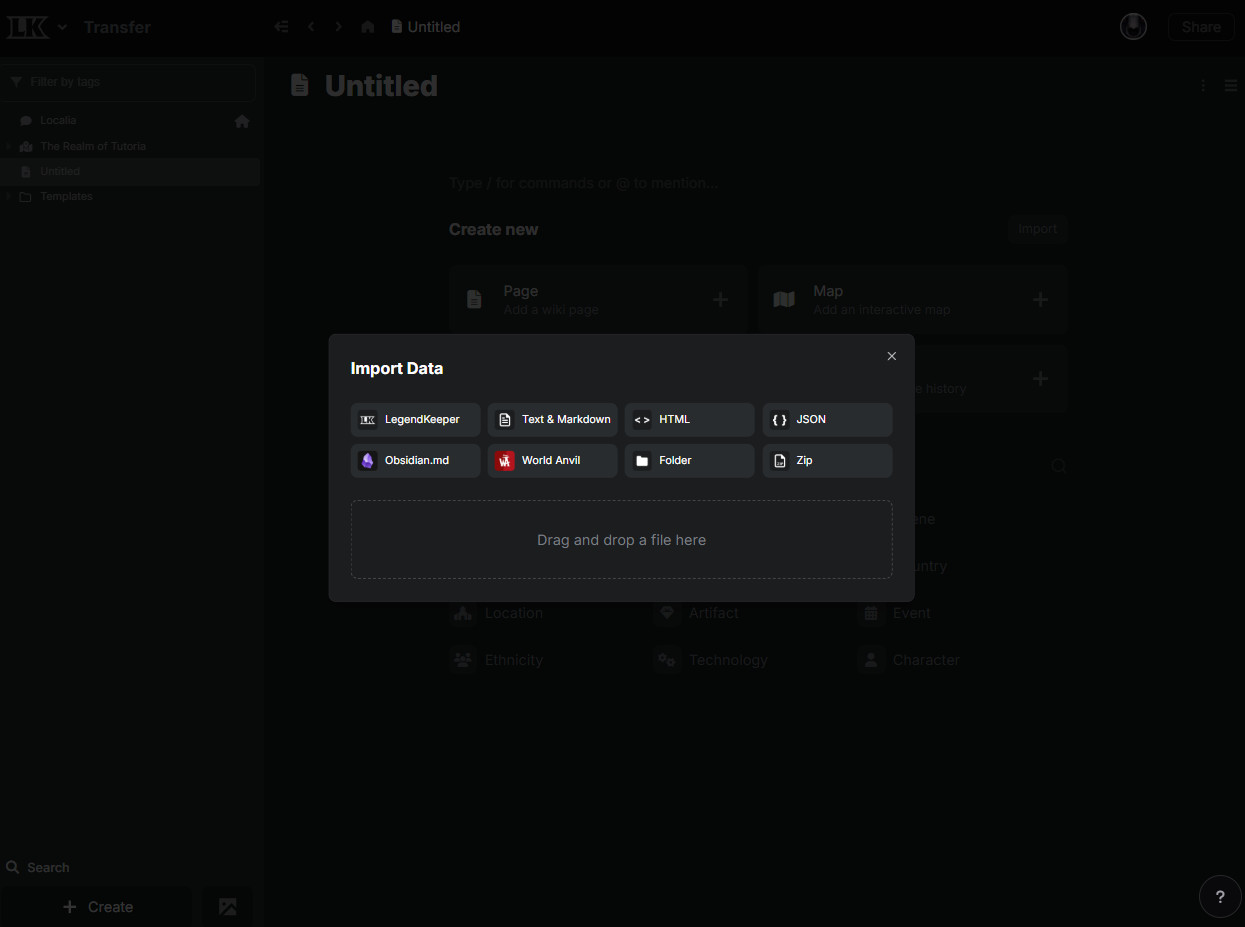
Task: Open the workspace switcher chevron beside the LK logo
Action: pos(60,27)
